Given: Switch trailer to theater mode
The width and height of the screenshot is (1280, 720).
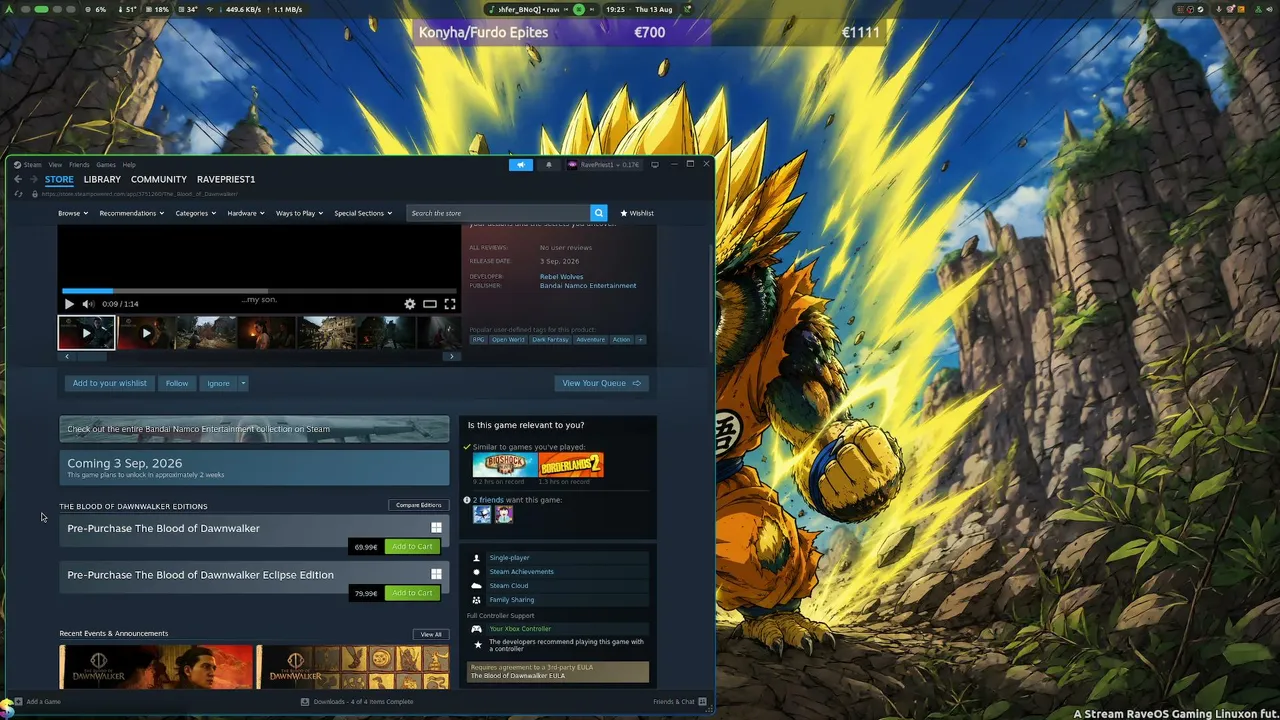Looking at the screenshot, I should [x=430, y=304].
